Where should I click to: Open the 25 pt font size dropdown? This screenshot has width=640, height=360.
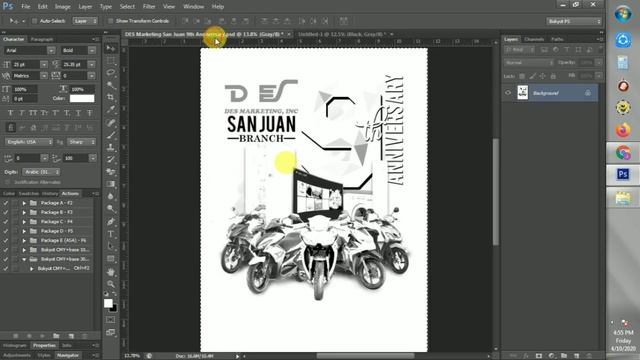[x=44, y=64]
